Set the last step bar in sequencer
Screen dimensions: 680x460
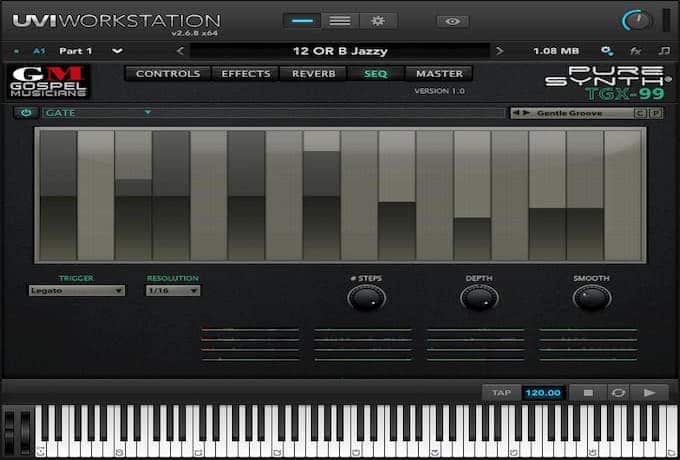click(623, 195)
